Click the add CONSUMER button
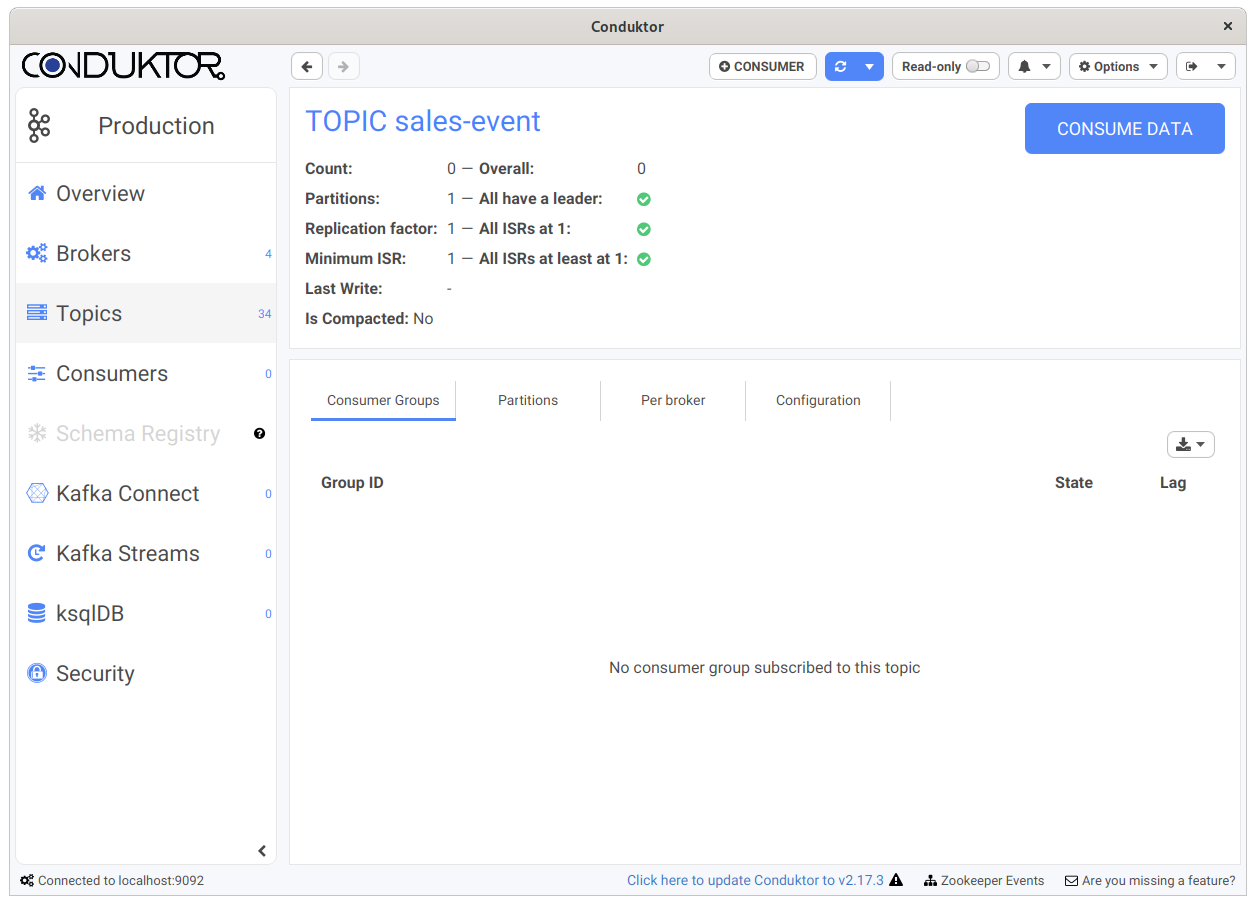Screen dimensions: 1256x905 tap(763, 67)
